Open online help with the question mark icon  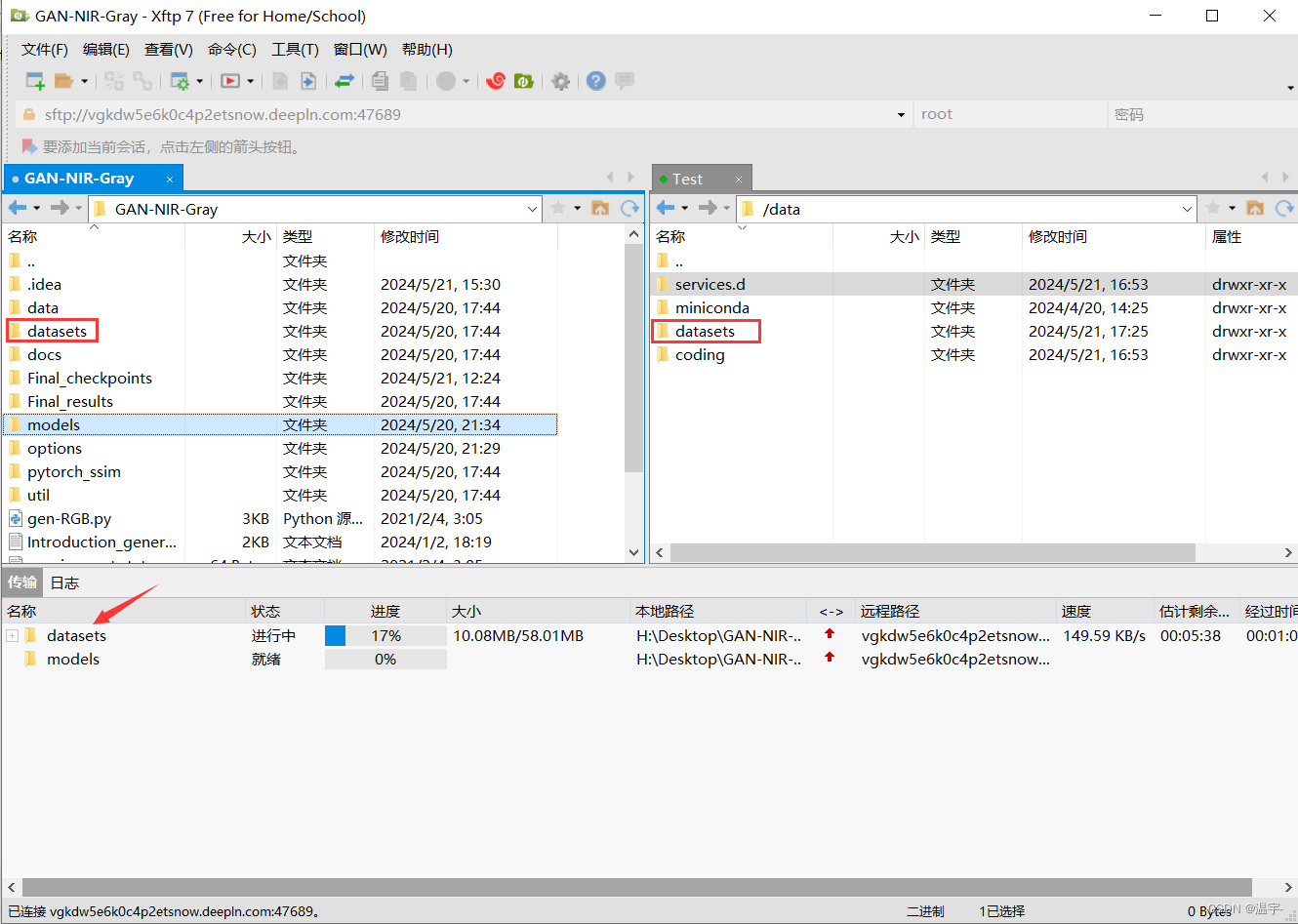pos(595,81)
